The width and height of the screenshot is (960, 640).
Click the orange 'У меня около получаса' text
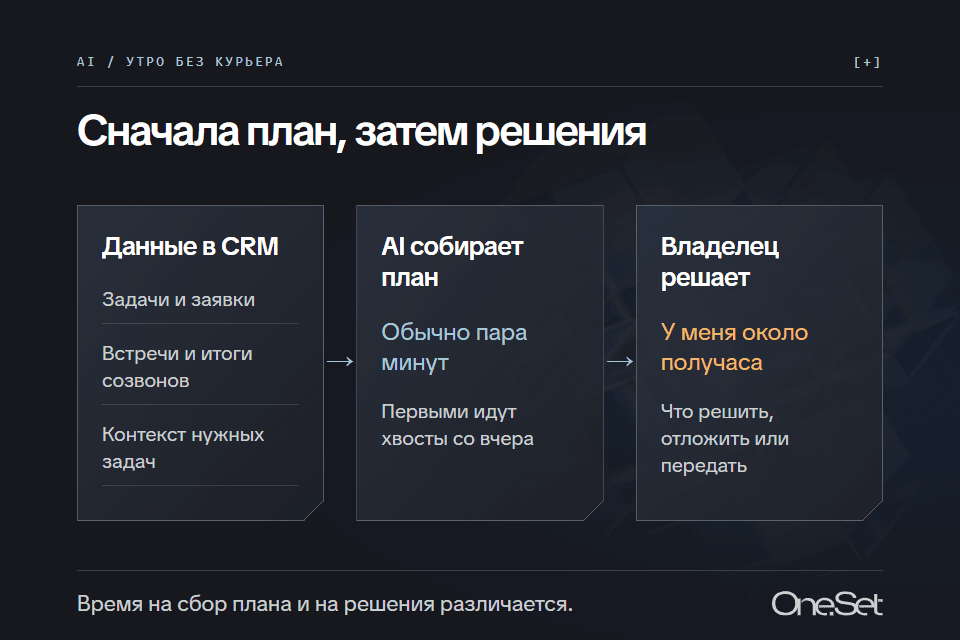(734, 347)
